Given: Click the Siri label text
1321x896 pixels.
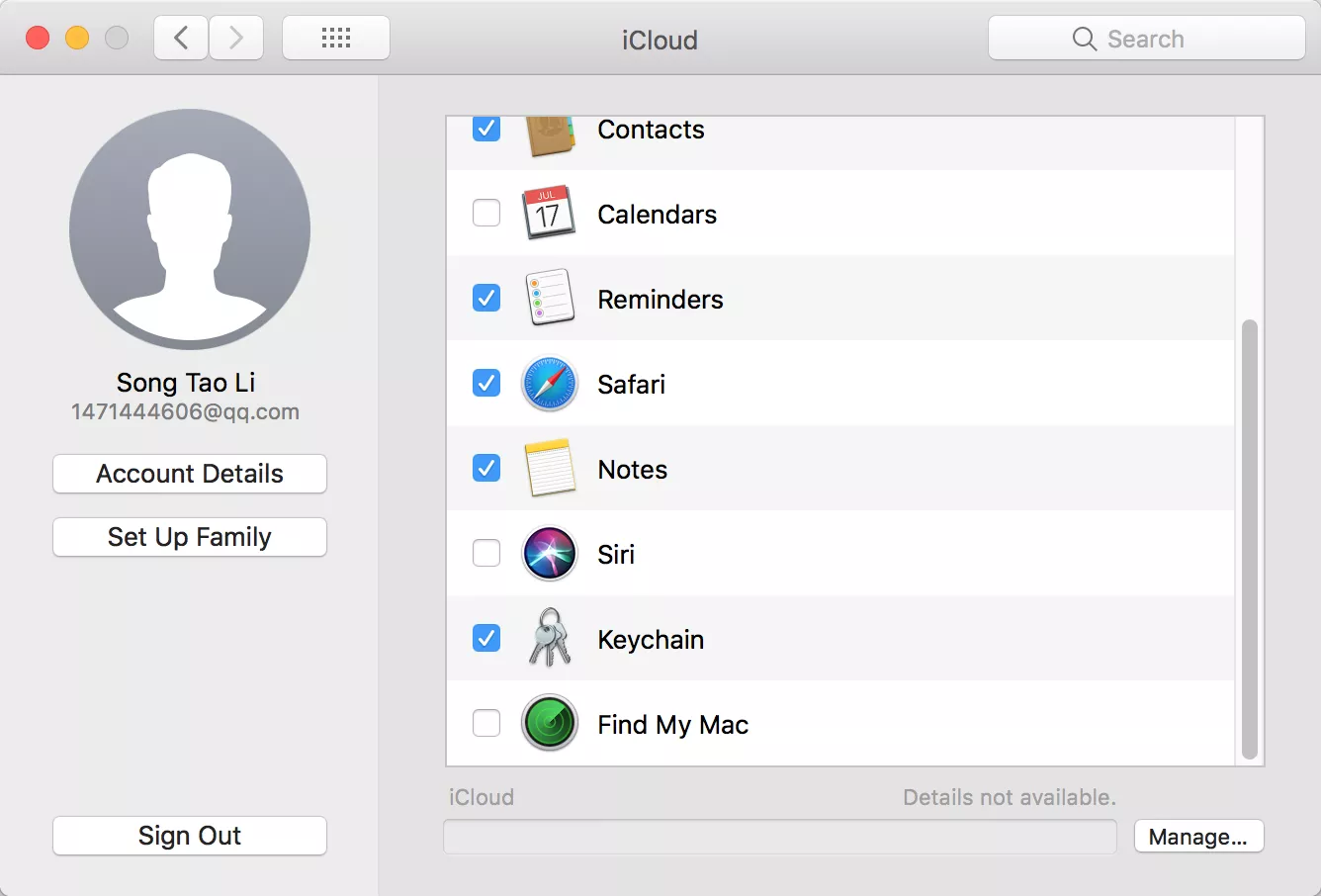Looking at the screenshot, I should (616, 555).
